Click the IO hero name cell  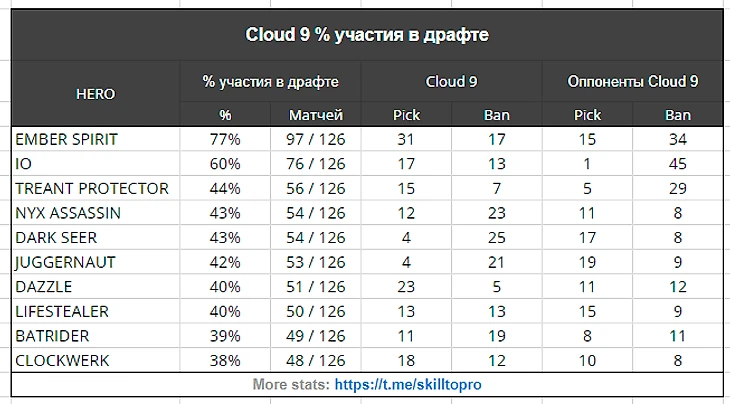point(24,164)
